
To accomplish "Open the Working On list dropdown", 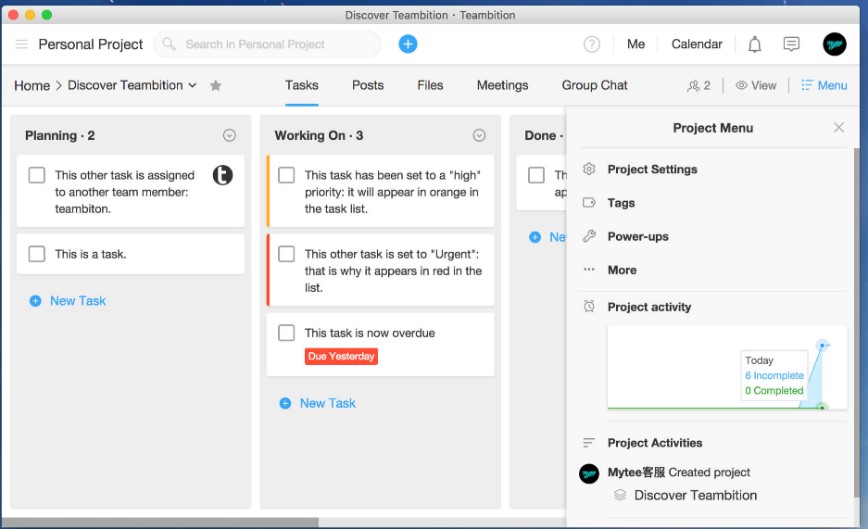I will 479,136.
